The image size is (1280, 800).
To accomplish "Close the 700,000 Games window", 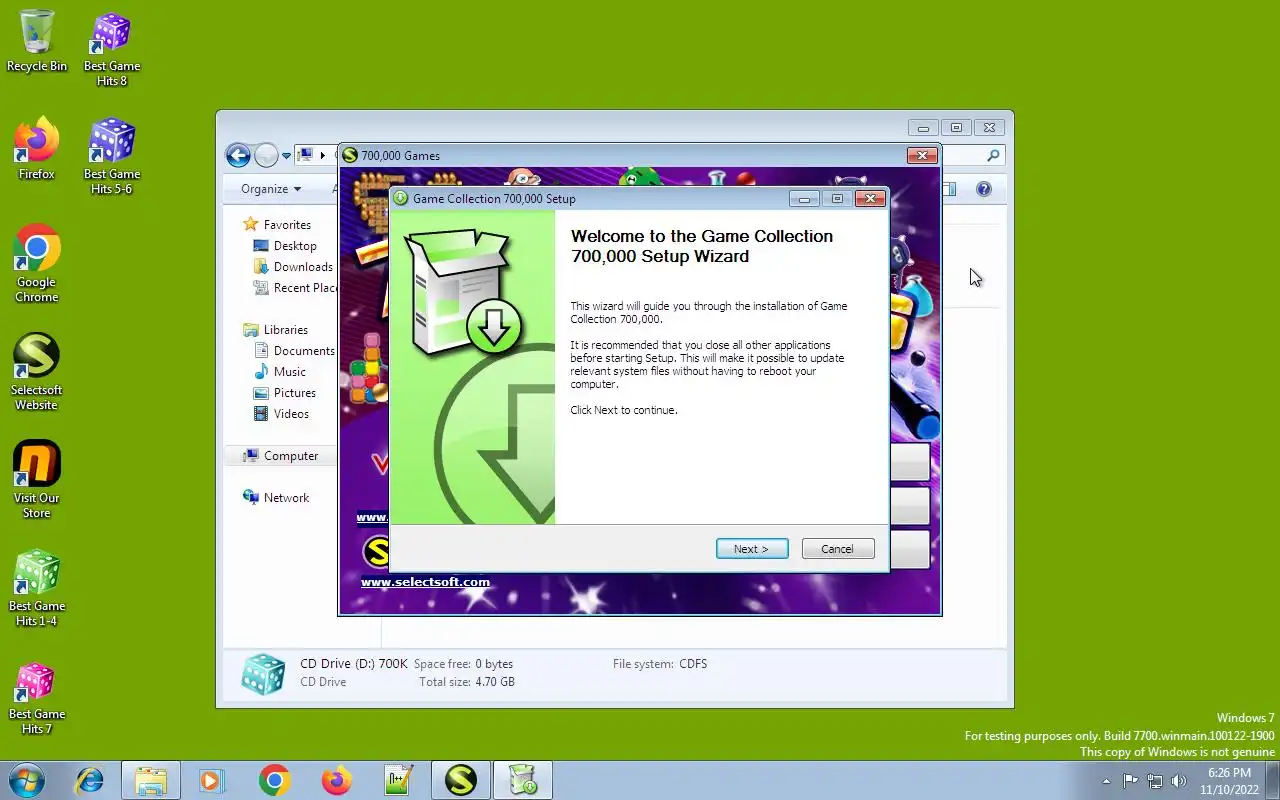I will tap(922, 155).
